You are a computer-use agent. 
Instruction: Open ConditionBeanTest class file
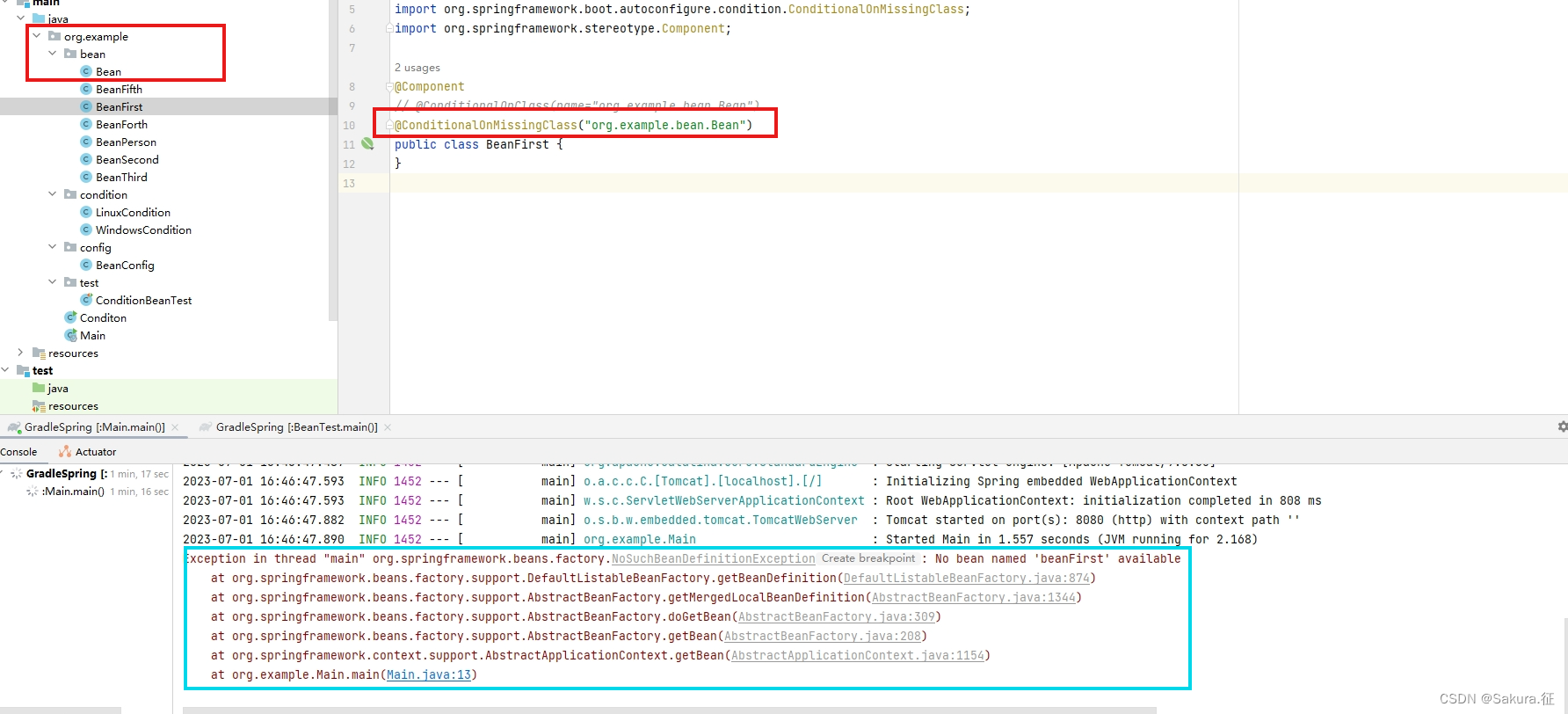[143, 300]
